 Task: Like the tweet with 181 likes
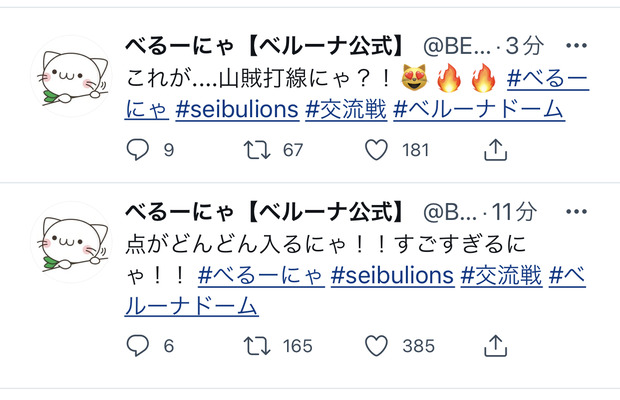click(x=376, y=150)
